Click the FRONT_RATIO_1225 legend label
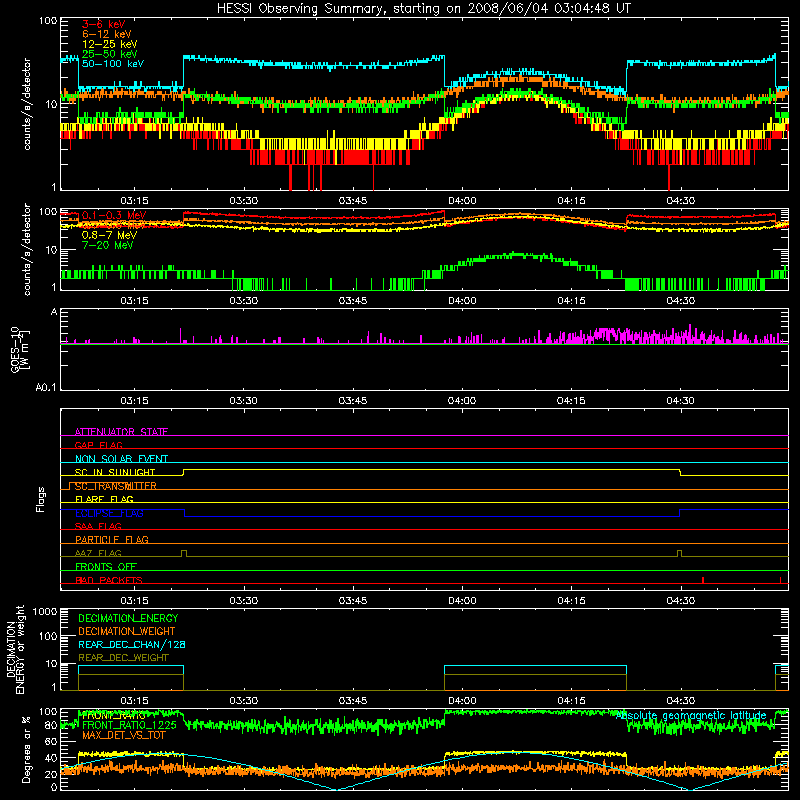This screenshot has width=800, height=800. click(x=129, y=725)
